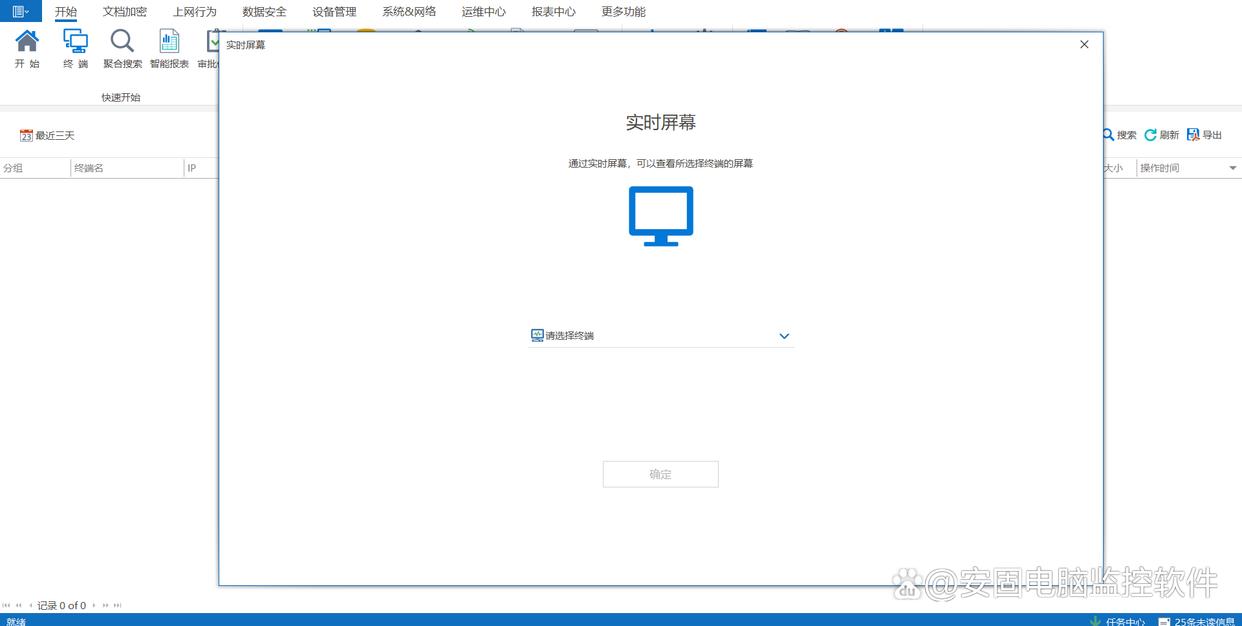The height and width of the screenshot is (626, 1242).
Task: Sort by the IP column header
Action: [201, 168]
